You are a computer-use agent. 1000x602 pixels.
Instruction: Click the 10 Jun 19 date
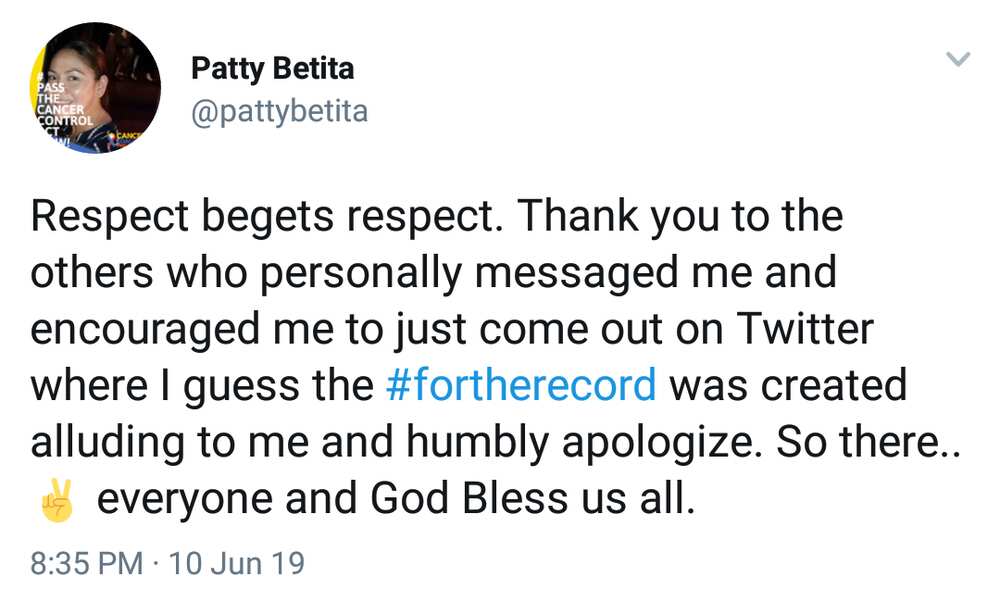[237, 564]
